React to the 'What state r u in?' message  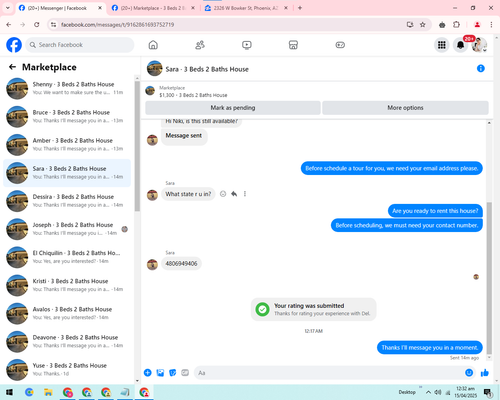(223, 194)
